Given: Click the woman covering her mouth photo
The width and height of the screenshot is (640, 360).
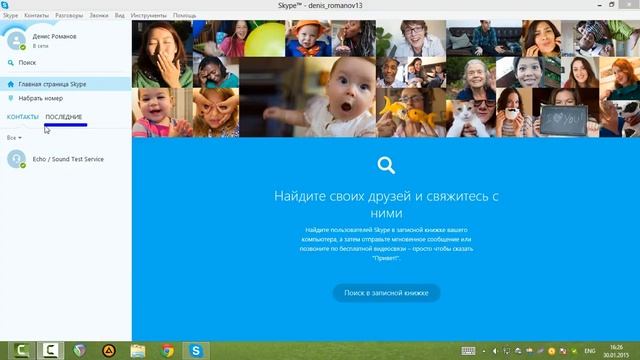Looking at the screenshot, I should point(162,54).
